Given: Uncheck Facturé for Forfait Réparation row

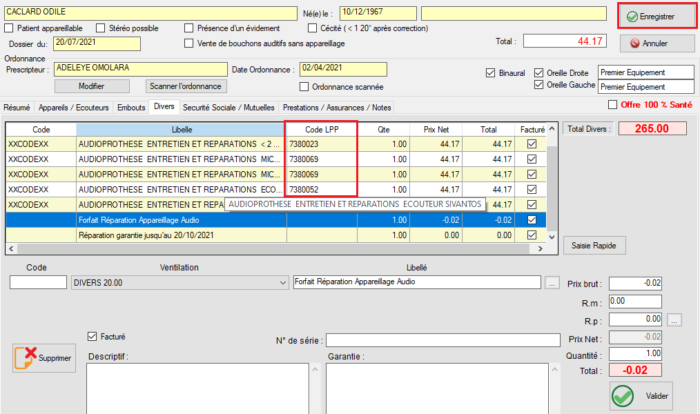Looking at the screenshot, I should pos(532,220).
